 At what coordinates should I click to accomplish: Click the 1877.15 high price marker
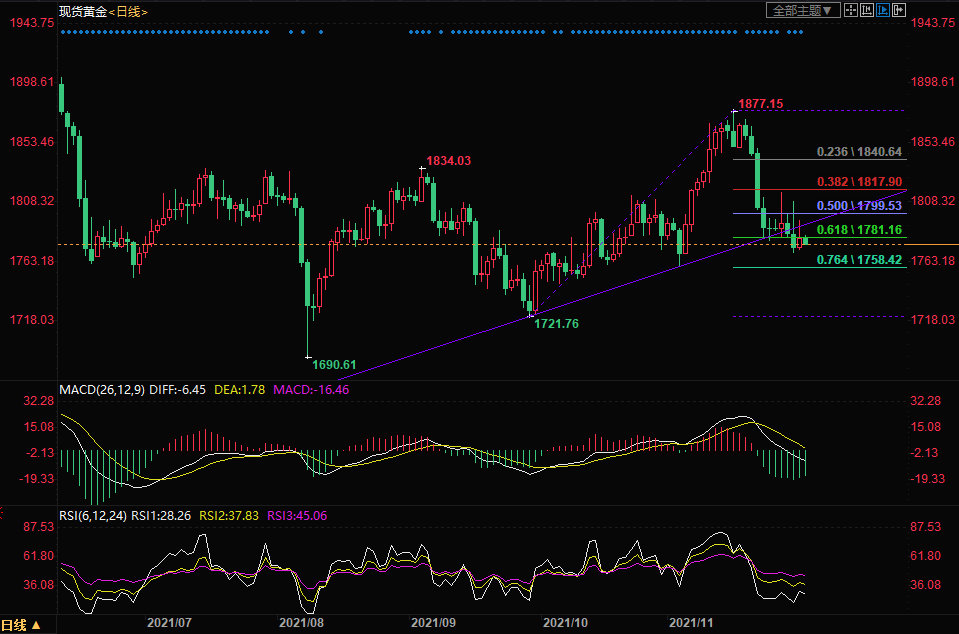[760, 103]
